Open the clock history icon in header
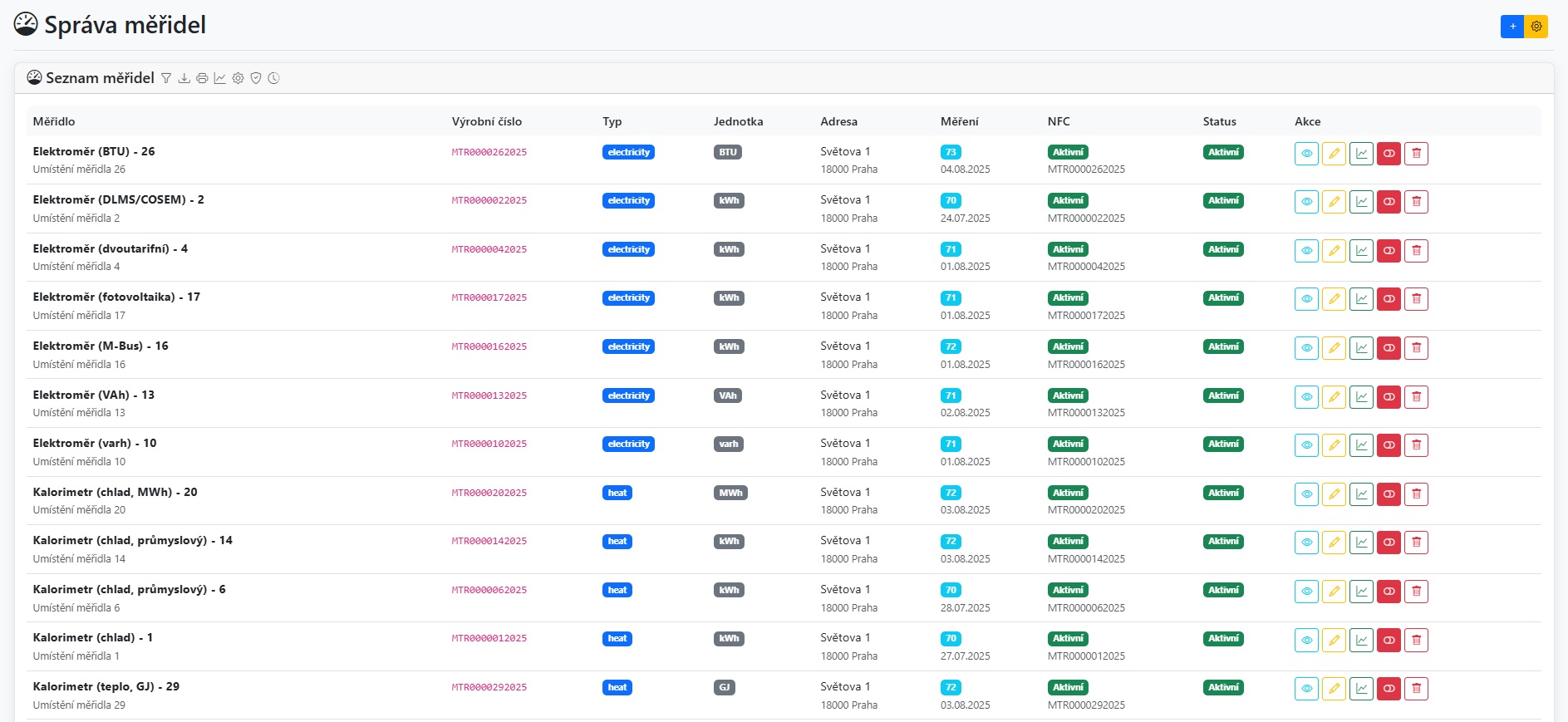The image size is (1568, 722). [x=273, y=78]
